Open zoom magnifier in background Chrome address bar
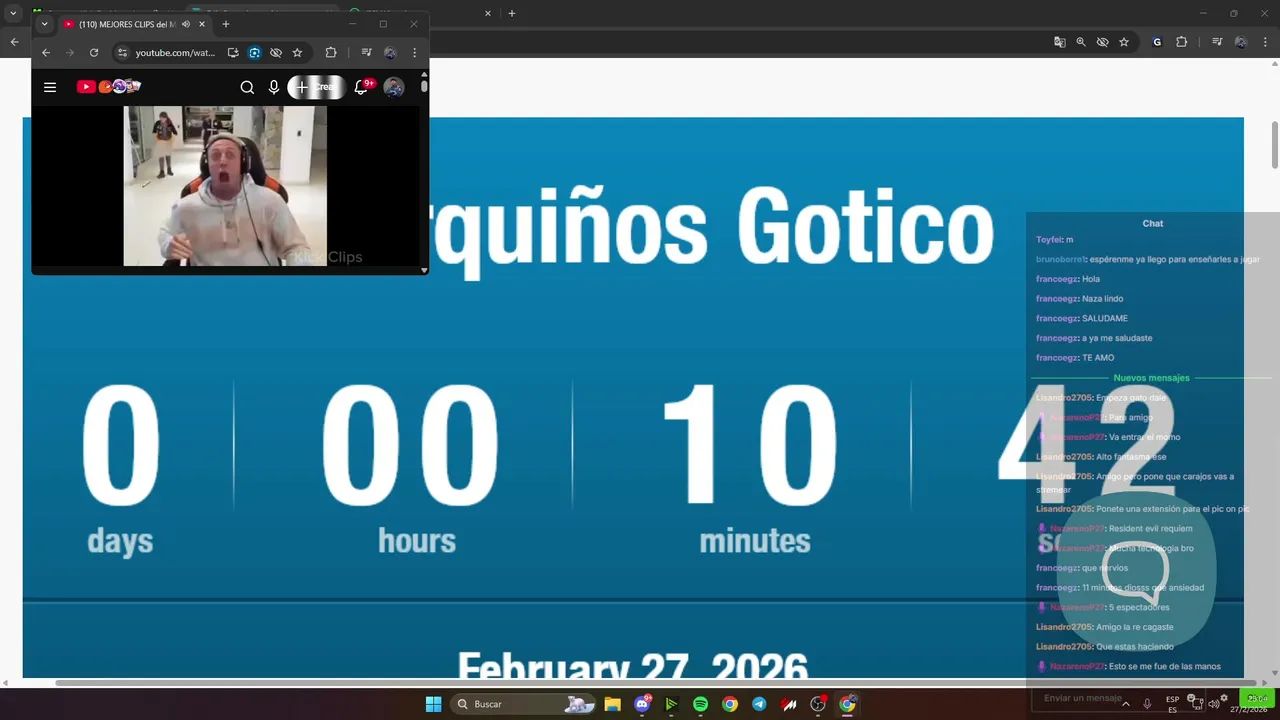The image size is (1280, 720). (1081, 42)
